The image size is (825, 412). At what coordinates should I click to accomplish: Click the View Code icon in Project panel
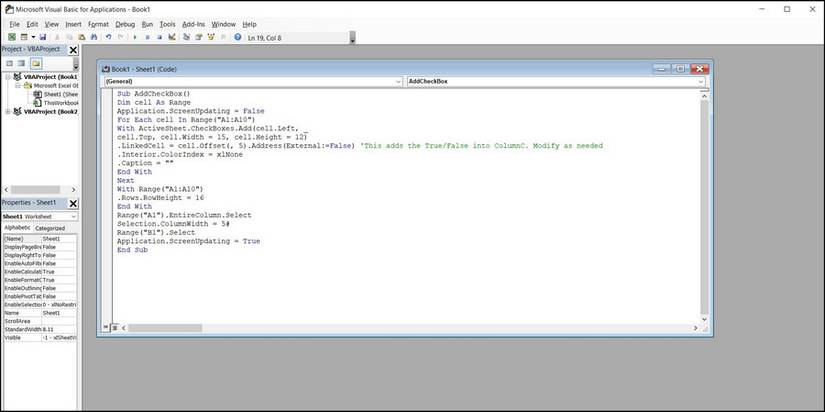[x=9, y=63]
